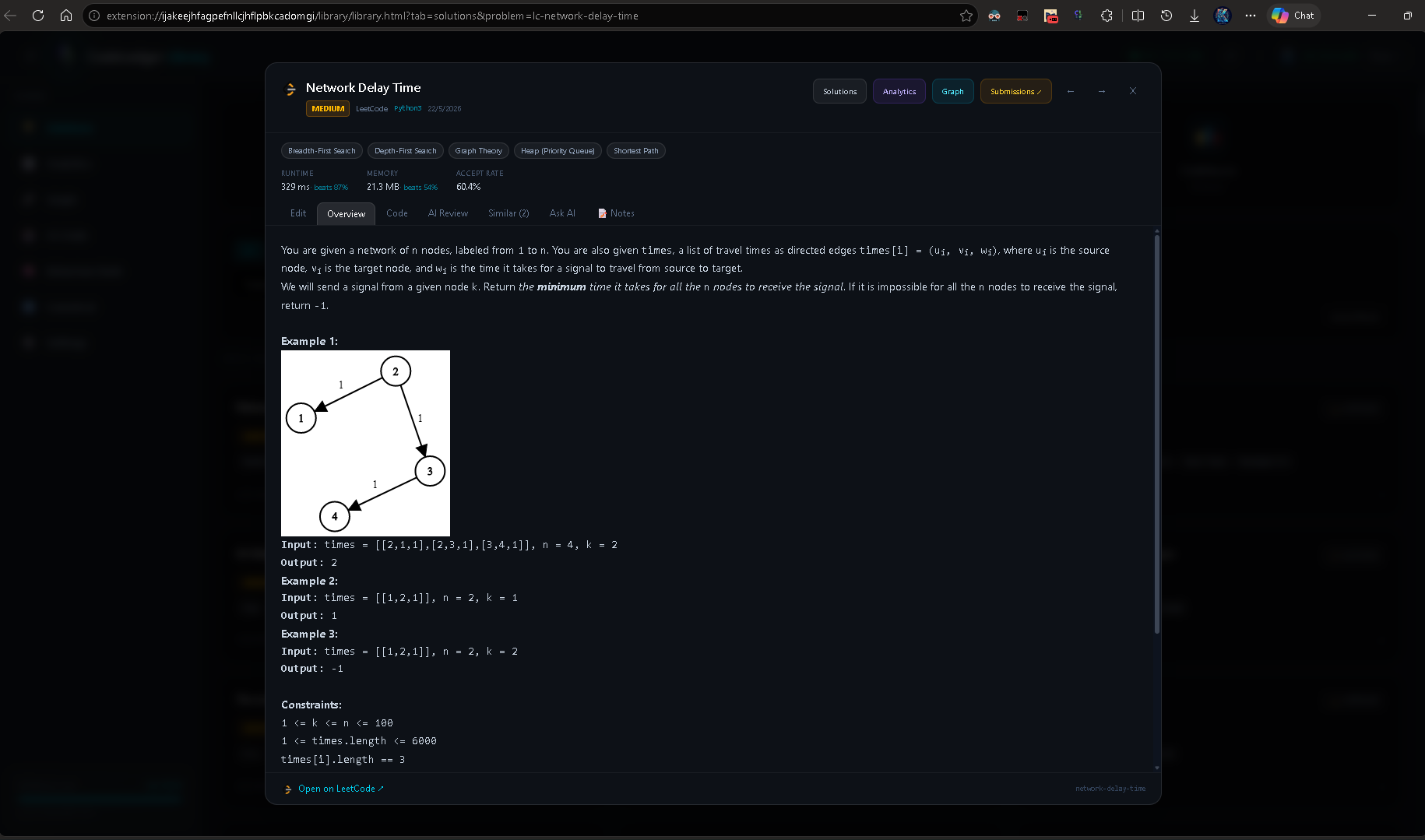This screenshot has width=1425, height=840.
Task: Switch to the AI Review tab
Action: coord(448,213)
